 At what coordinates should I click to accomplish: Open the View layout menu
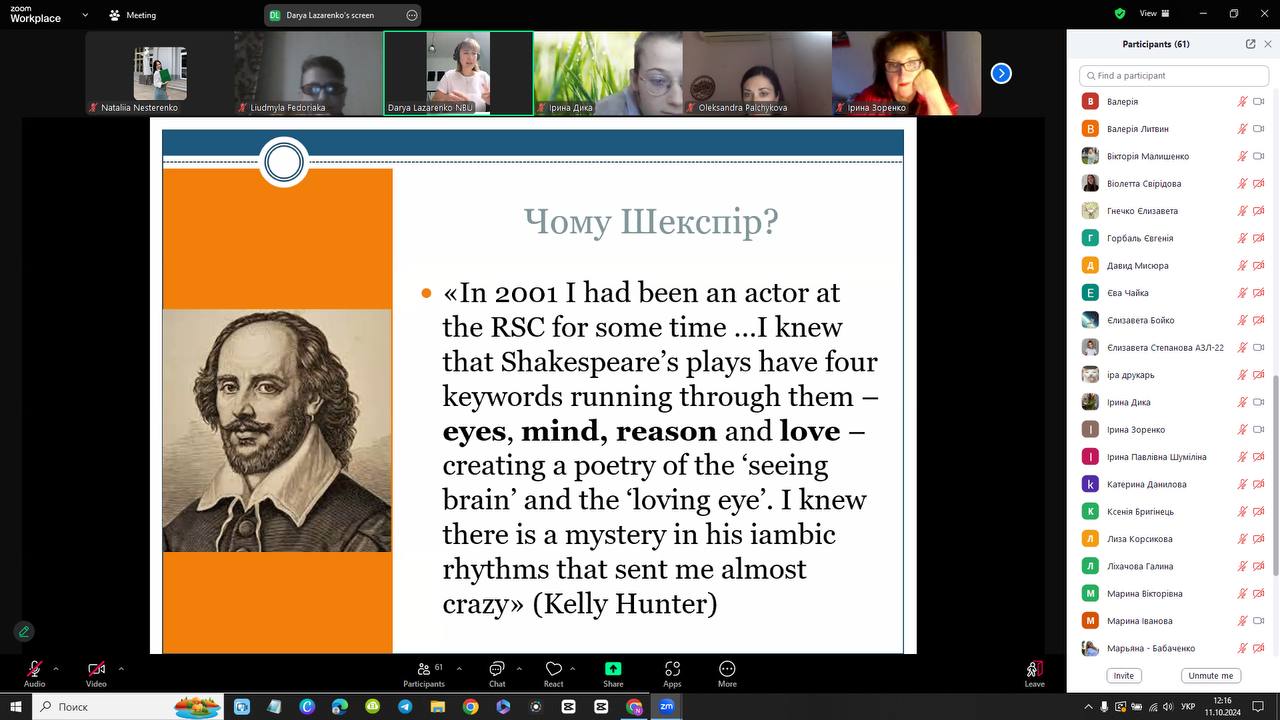[x=1155, y=14]
